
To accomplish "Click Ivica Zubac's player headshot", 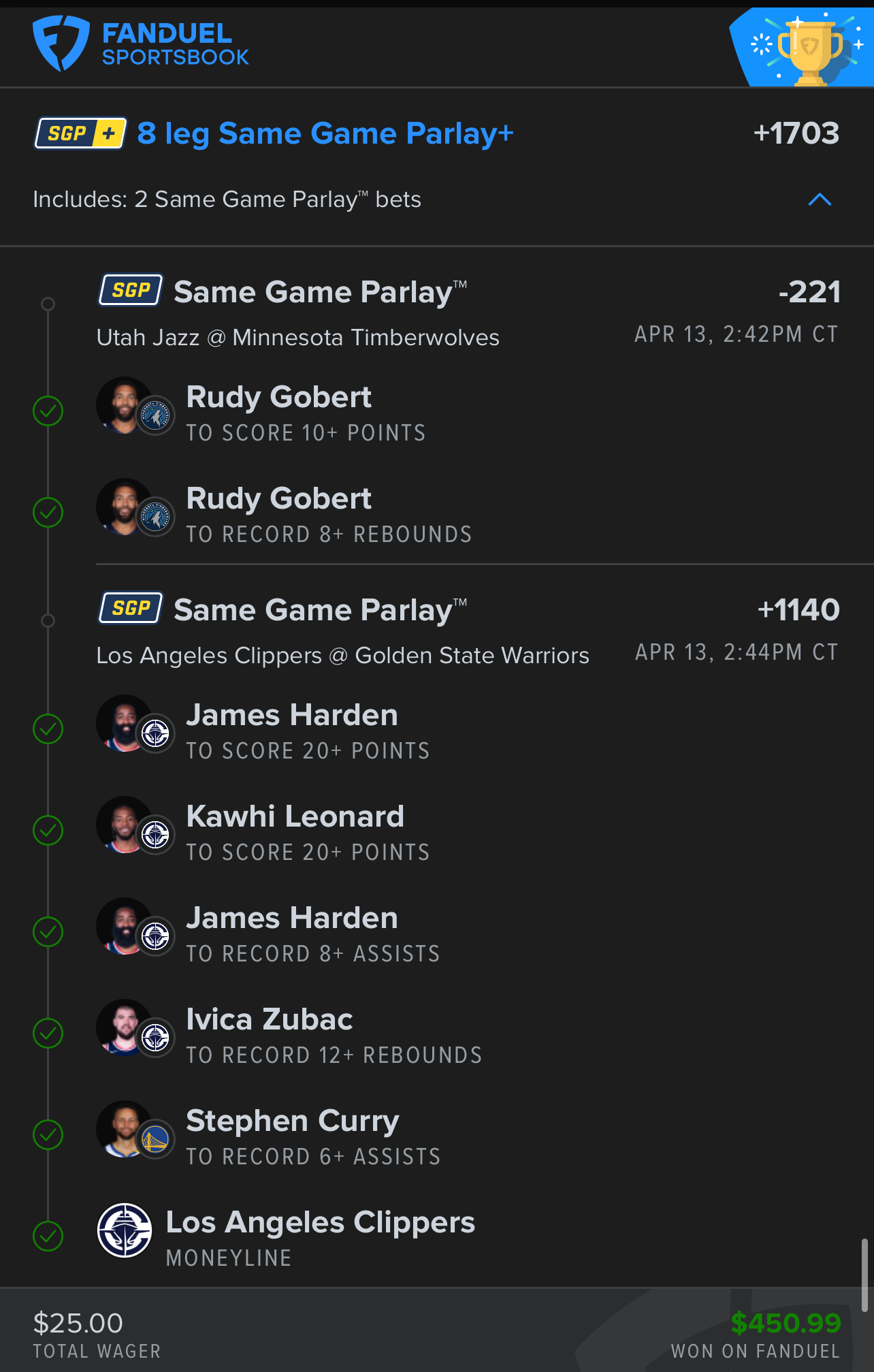I will click(135, 1028).
